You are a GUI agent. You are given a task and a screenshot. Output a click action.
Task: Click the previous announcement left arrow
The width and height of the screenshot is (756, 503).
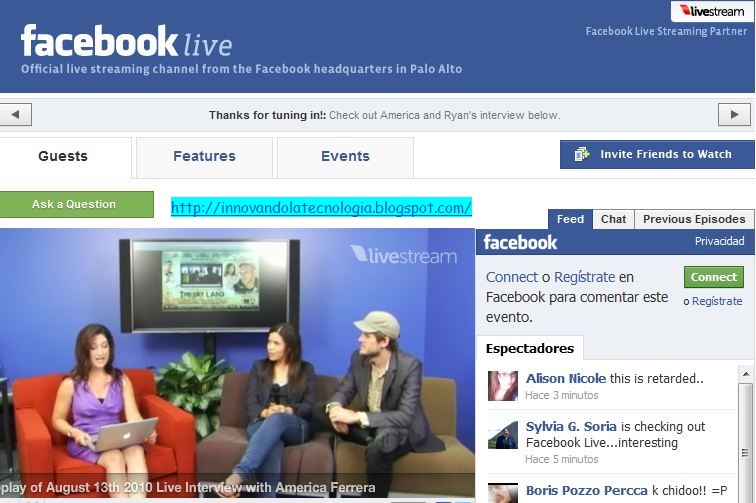[x=15, y=115]
